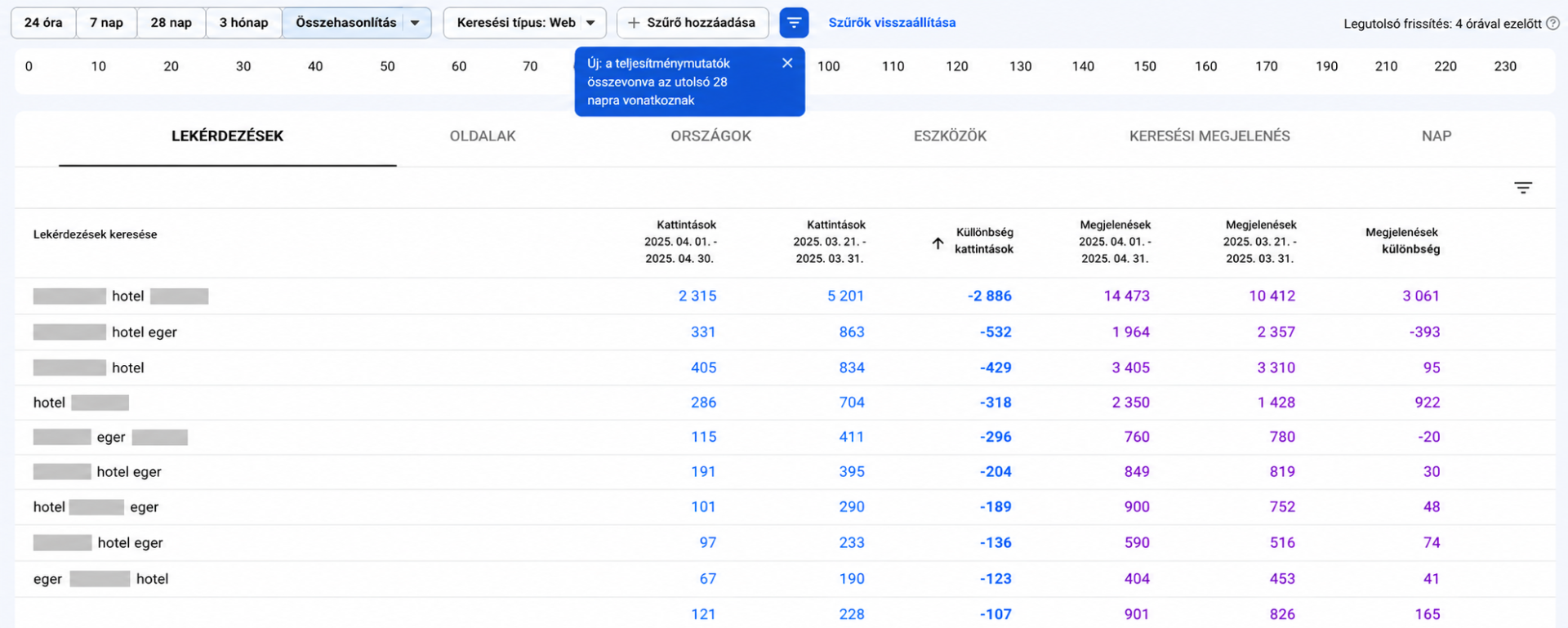Click the click value 395

click(852, 471)
